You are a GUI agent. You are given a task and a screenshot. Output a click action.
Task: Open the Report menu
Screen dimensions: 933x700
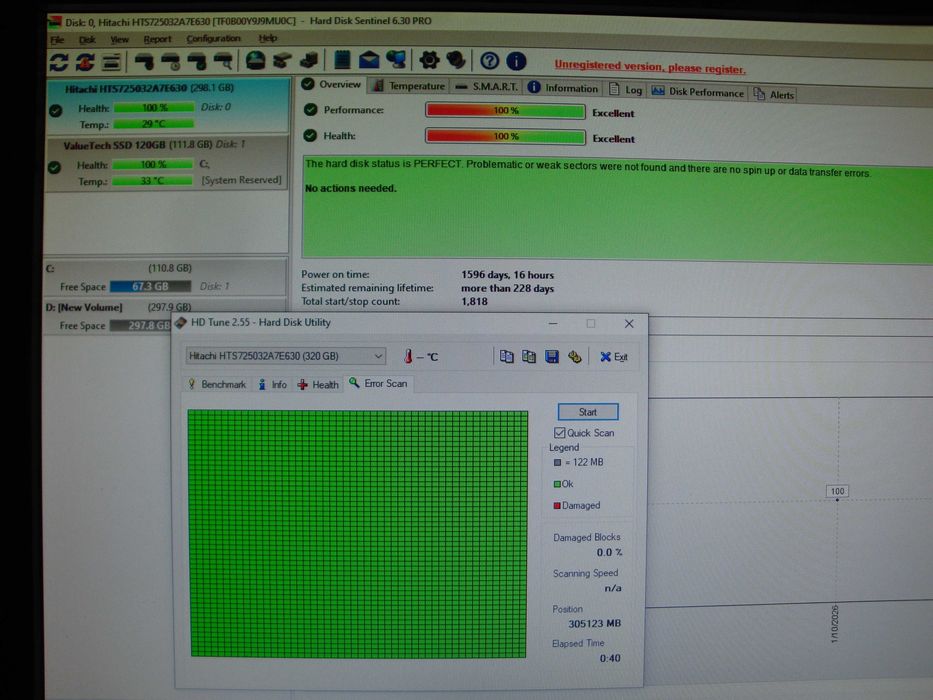click(x=157, y=39)
